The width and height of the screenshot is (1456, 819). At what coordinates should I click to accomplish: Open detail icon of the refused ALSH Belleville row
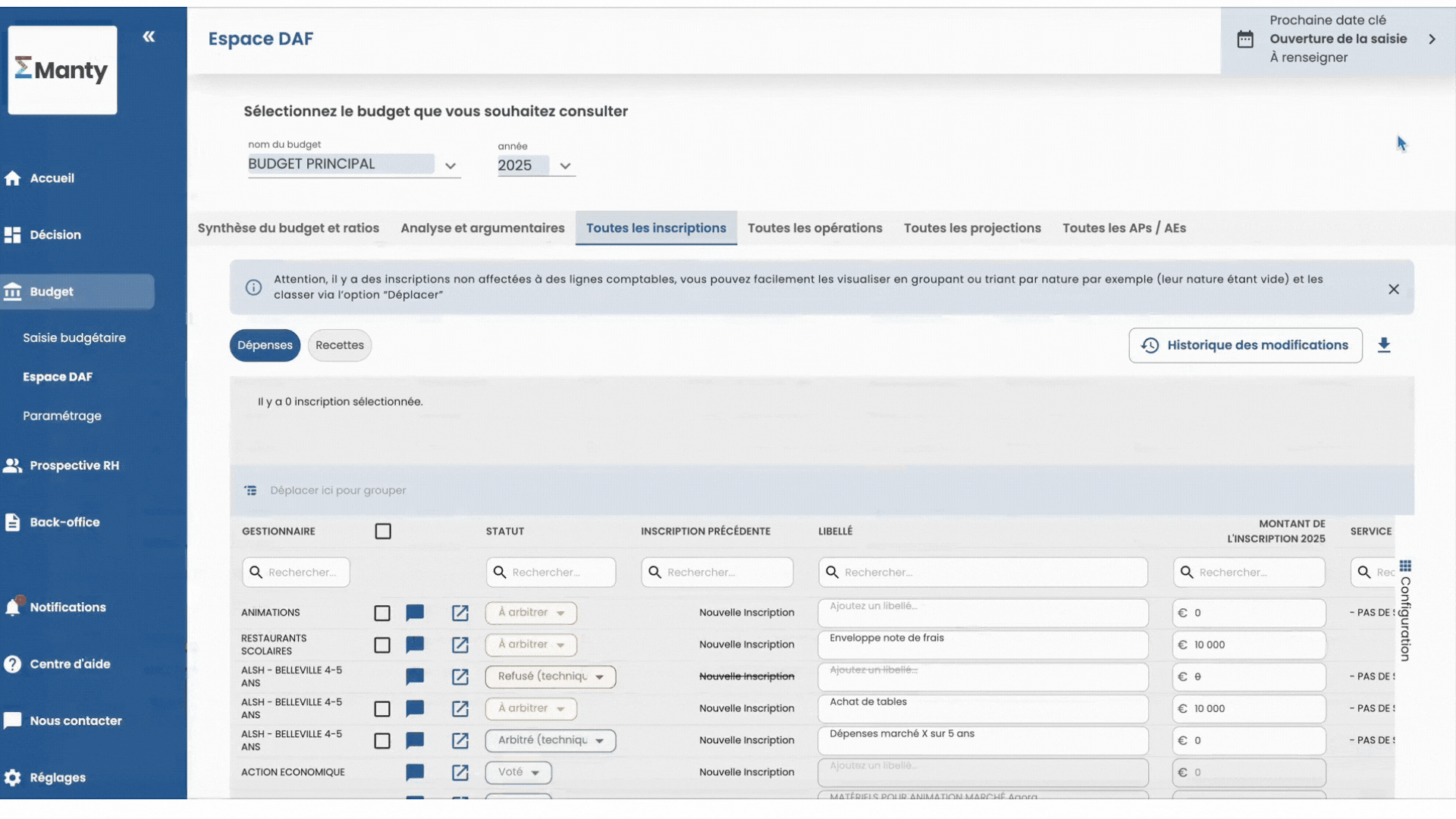(x=460, y=676)
